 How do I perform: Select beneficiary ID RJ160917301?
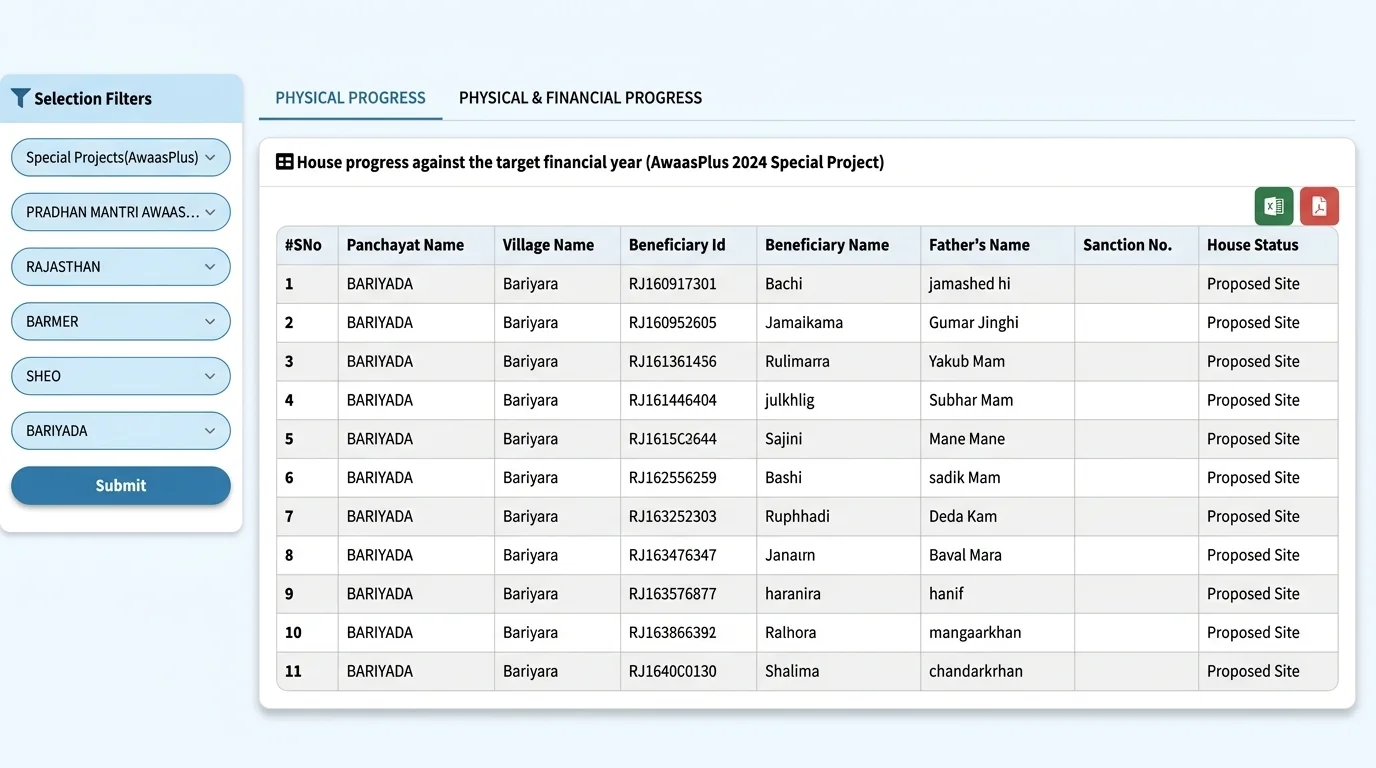pyautogui.click(x=673, y=284)
